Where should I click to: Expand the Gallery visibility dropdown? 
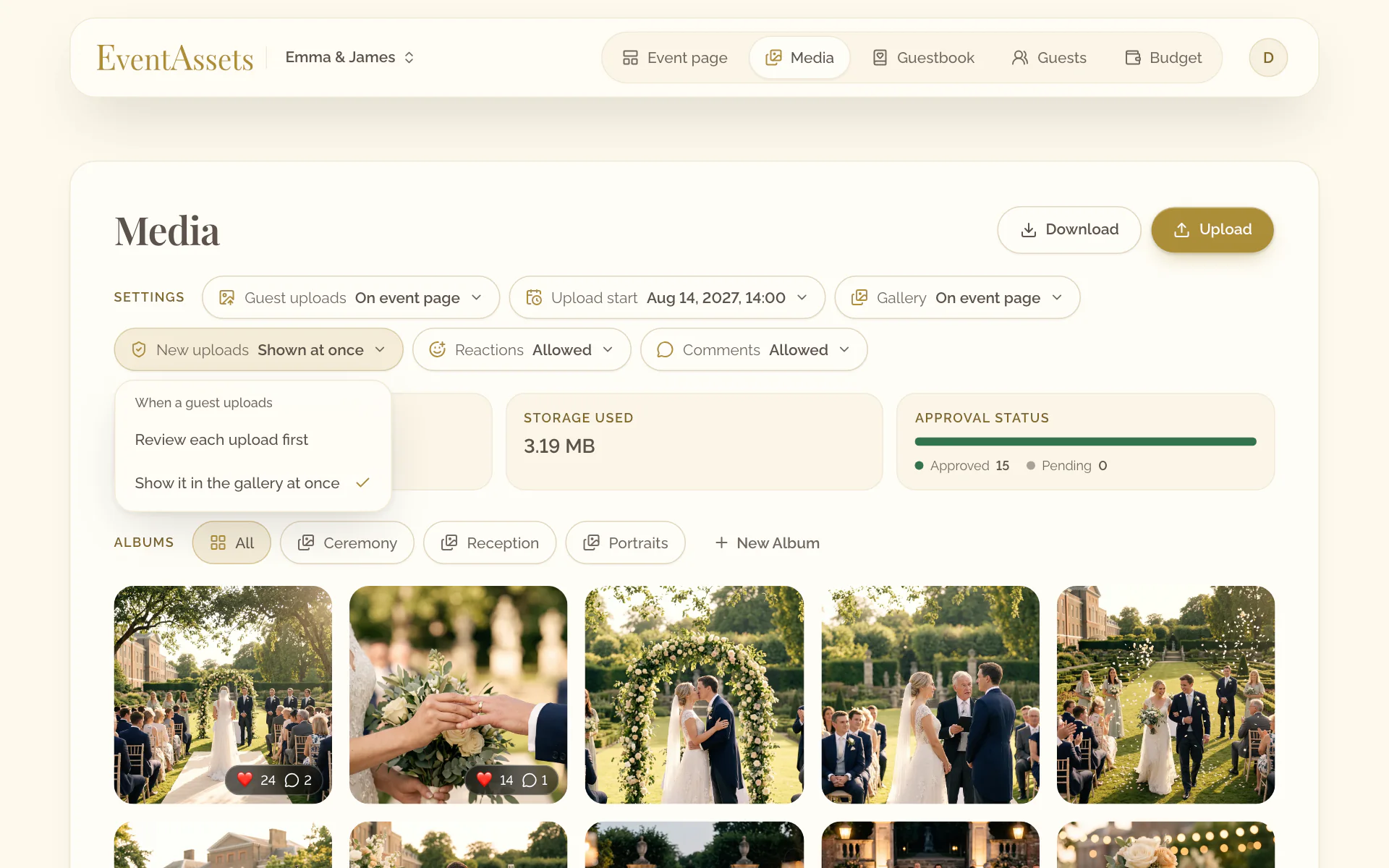(x=957, y=298)
